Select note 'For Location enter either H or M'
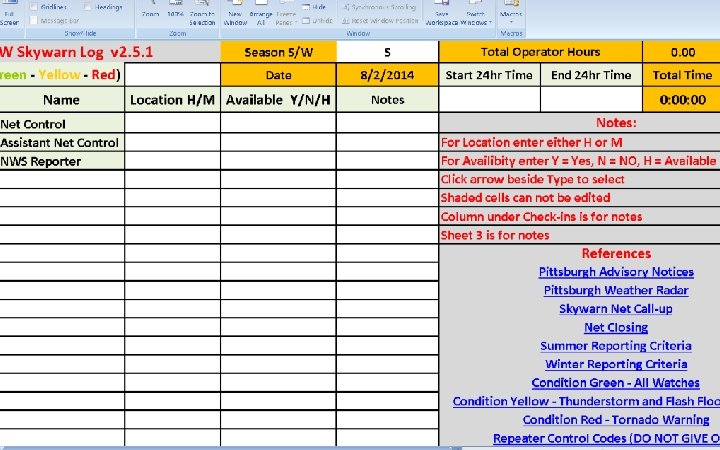Viewport: 720px width, 450px height. tap(579, 142)
